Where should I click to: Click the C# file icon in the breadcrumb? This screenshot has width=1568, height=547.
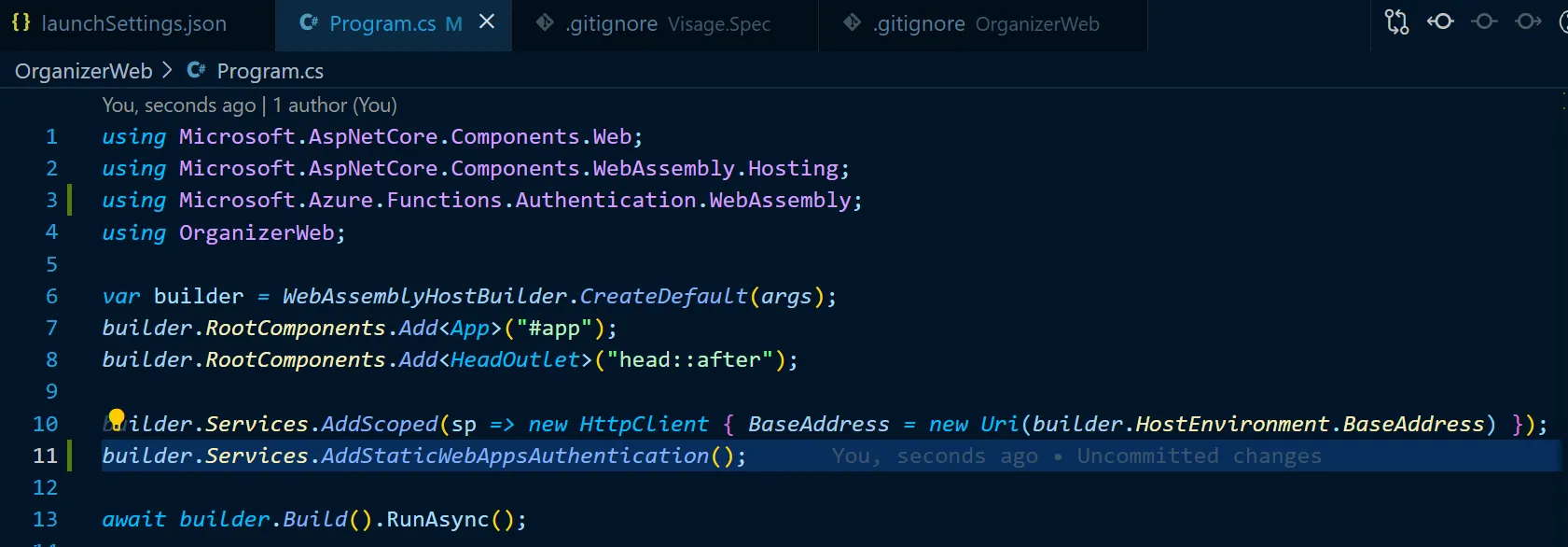pyautogui.click(x=196, y=71)
